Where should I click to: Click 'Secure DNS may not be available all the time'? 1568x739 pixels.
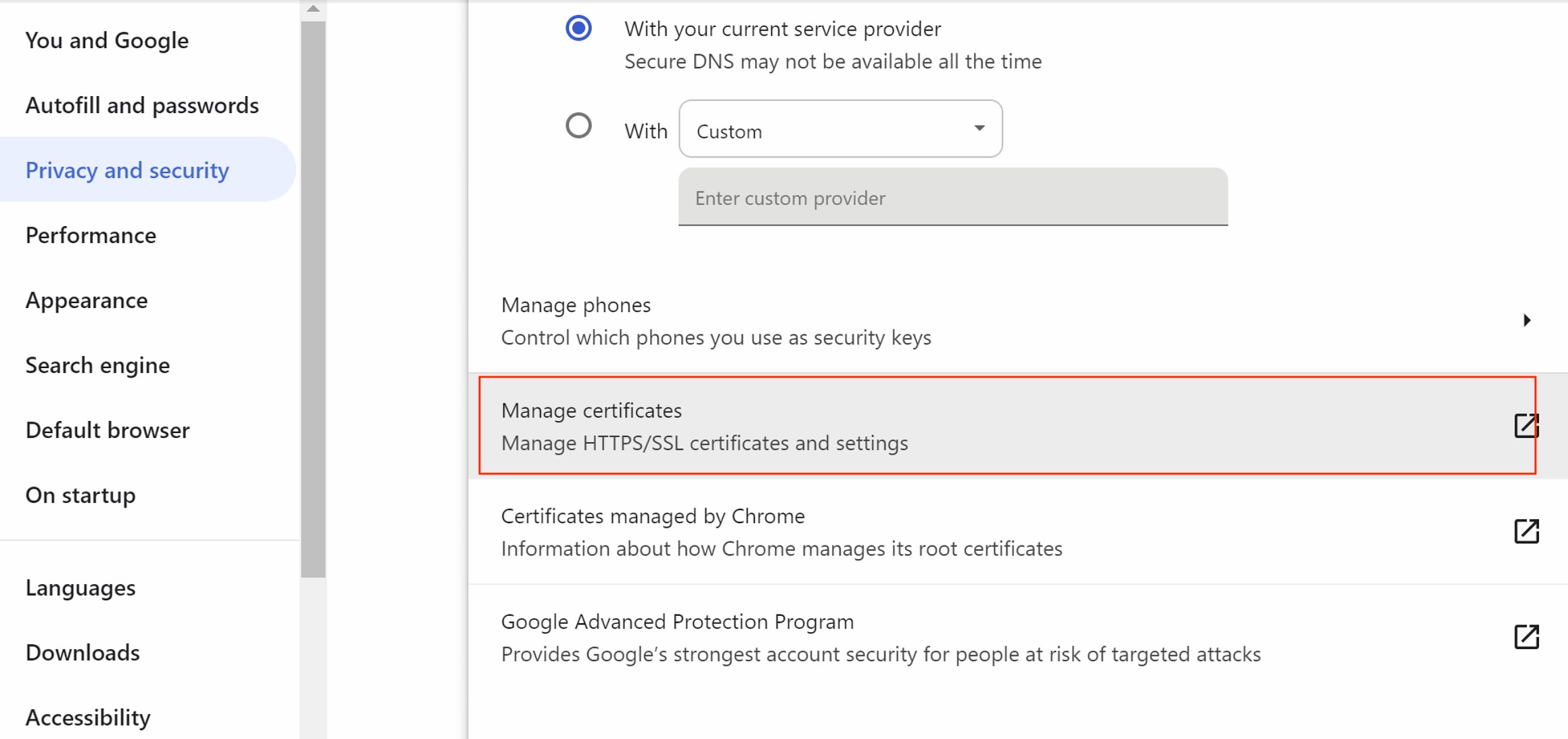(x=833, y=62)
